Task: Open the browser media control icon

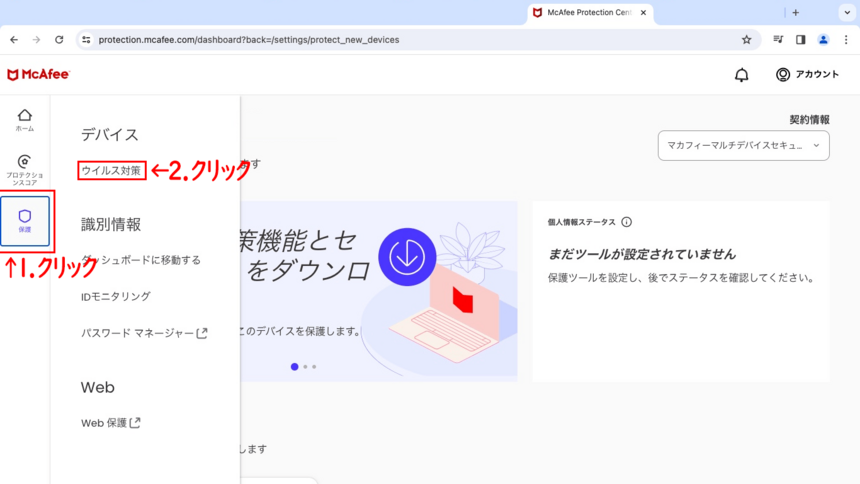Action: coord(778,40)
